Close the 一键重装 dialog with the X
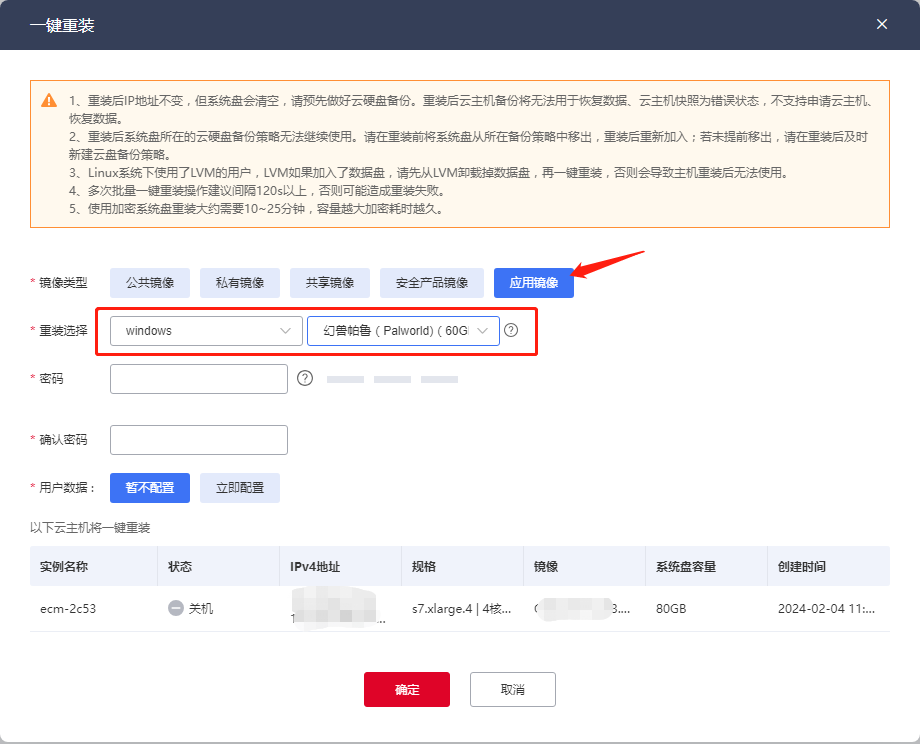920x744 pixels. tap(881, 24)
